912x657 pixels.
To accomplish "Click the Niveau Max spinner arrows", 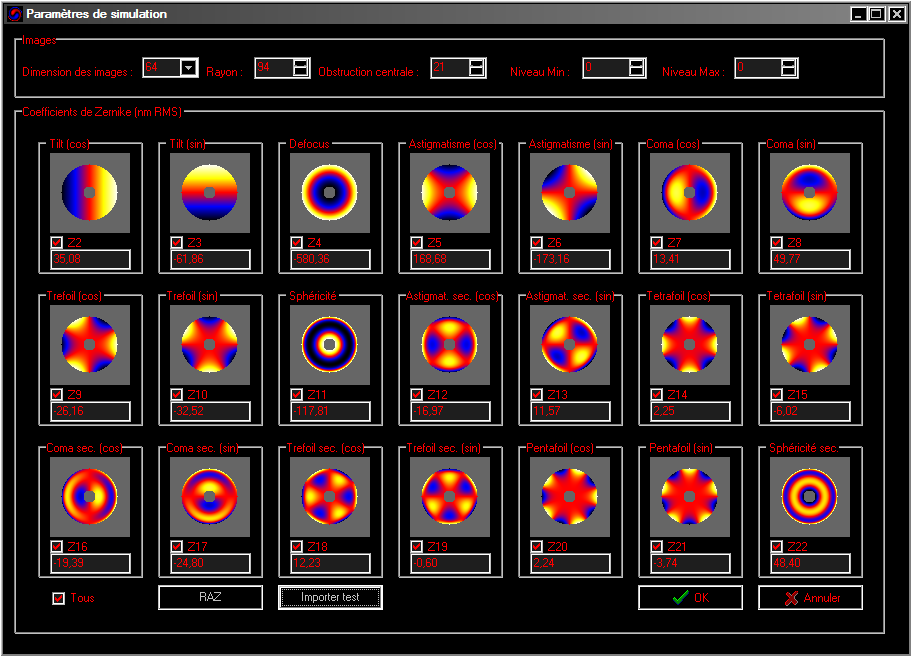I will pos(789,68).
